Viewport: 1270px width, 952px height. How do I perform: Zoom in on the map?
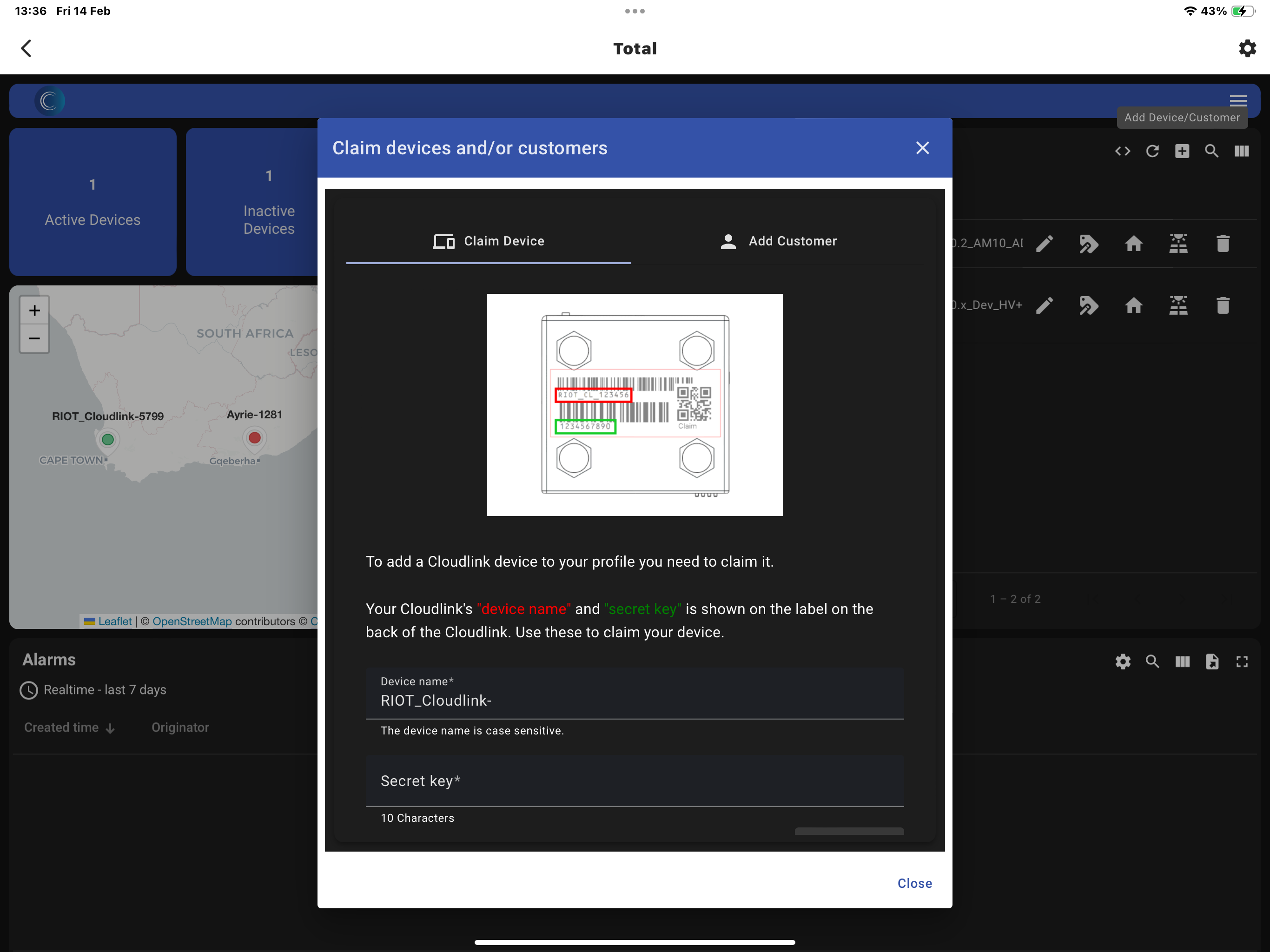34,311
